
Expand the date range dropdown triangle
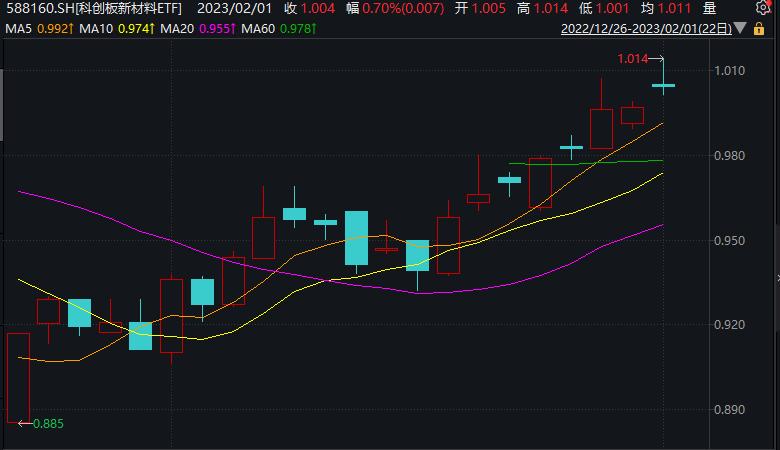tap(740, 28)
